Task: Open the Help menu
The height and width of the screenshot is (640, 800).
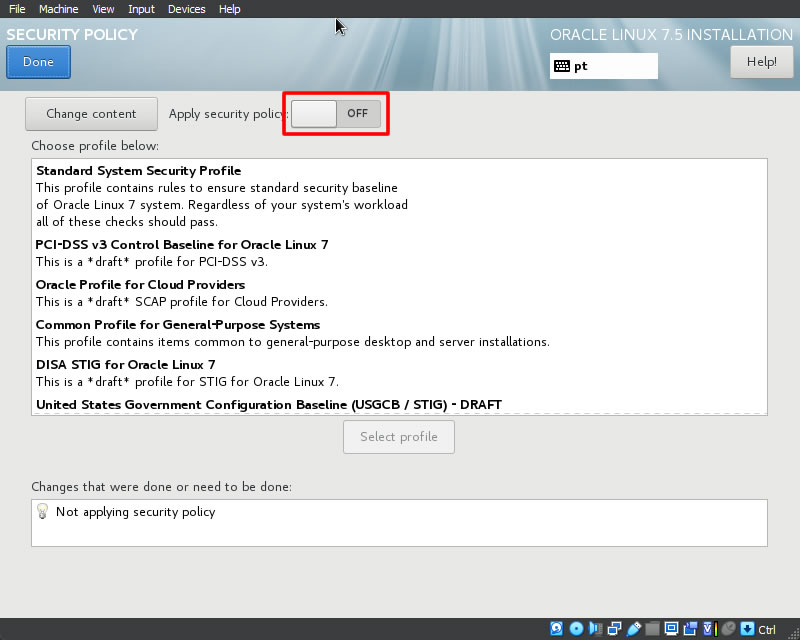Action: click(229, 9)
